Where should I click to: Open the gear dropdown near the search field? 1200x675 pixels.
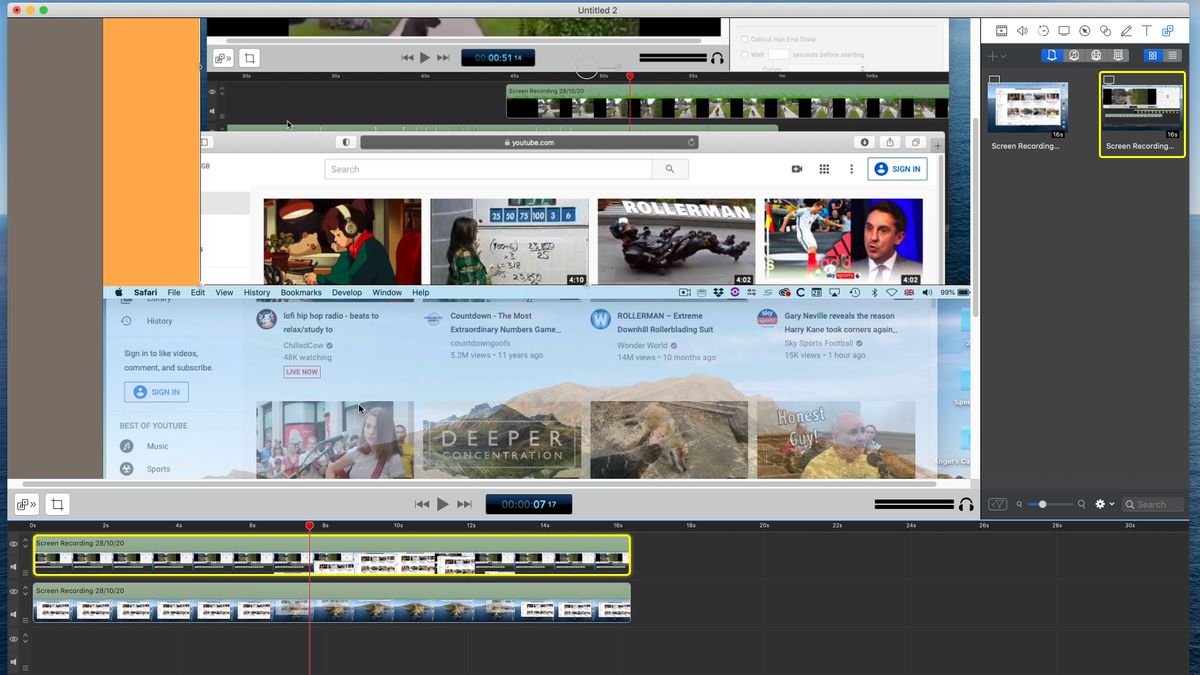(1102, 504)
